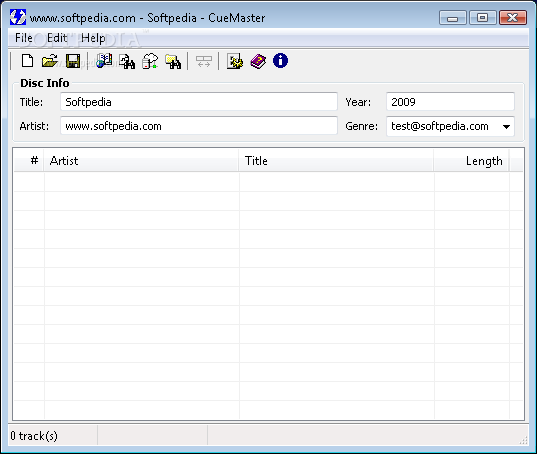This screenshot has height=454, width=537.
Task: Sort tracks by Artist column header
Action: (x=141, y=160)
